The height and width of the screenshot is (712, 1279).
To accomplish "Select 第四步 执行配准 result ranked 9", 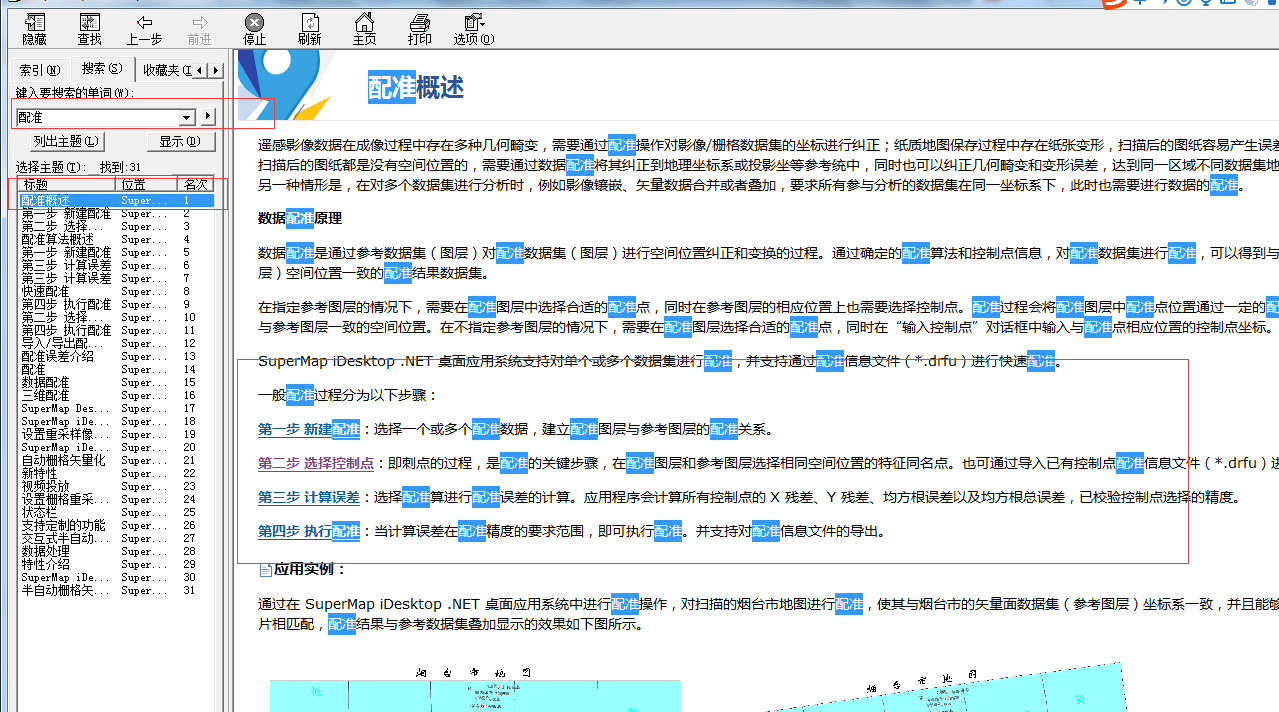I will coord(116,305).
